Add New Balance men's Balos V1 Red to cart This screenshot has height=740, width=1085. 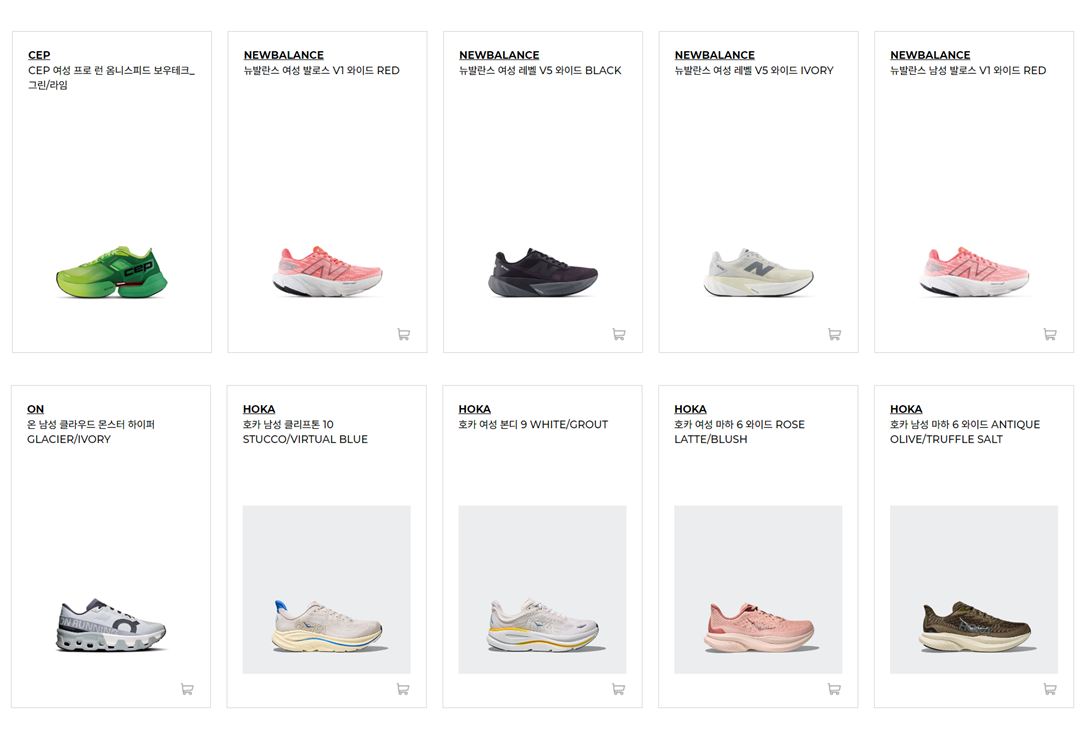click(x=1050, y=334)
